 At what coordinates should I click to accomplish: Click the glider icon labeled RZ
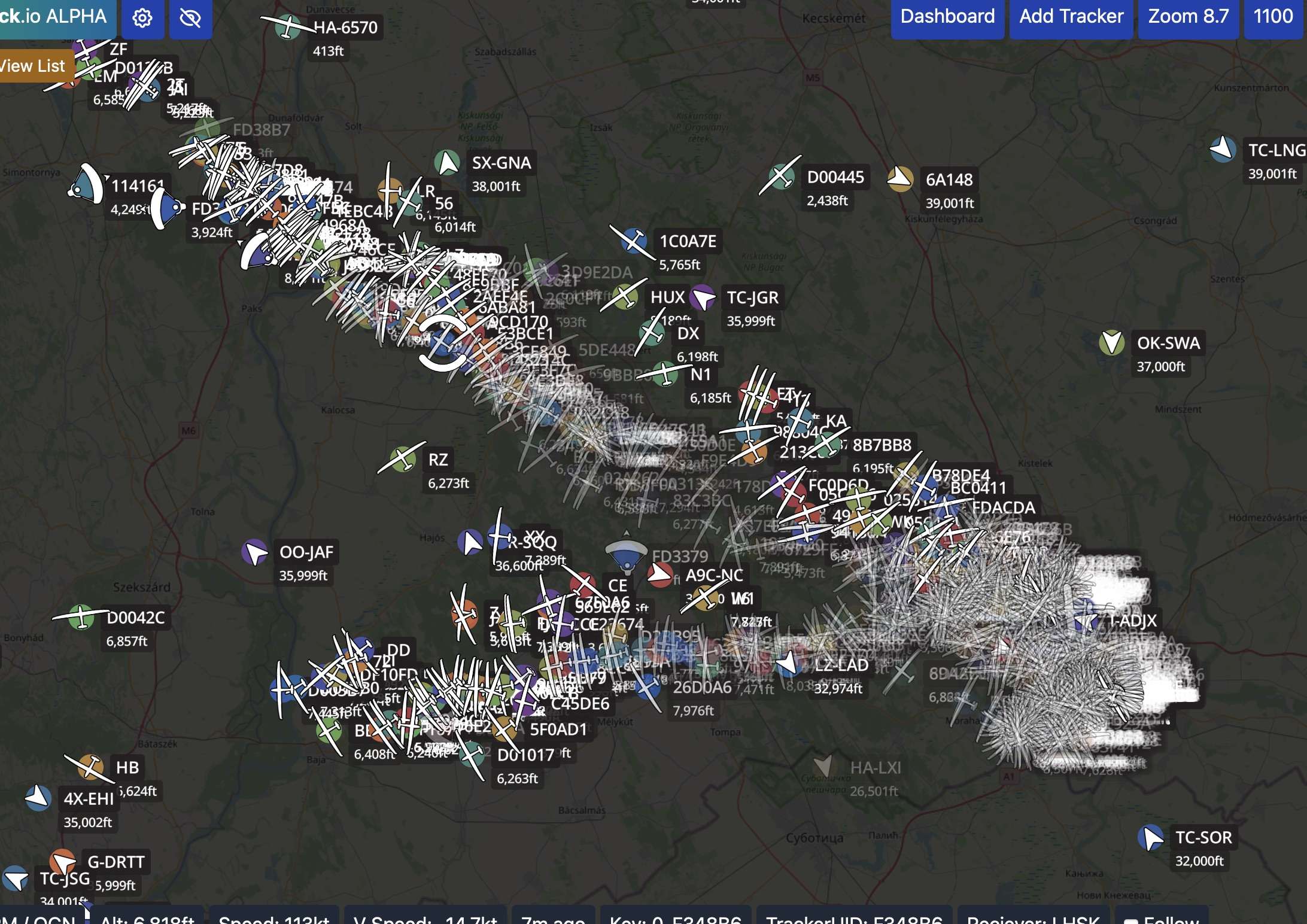[x=402, y=459]
